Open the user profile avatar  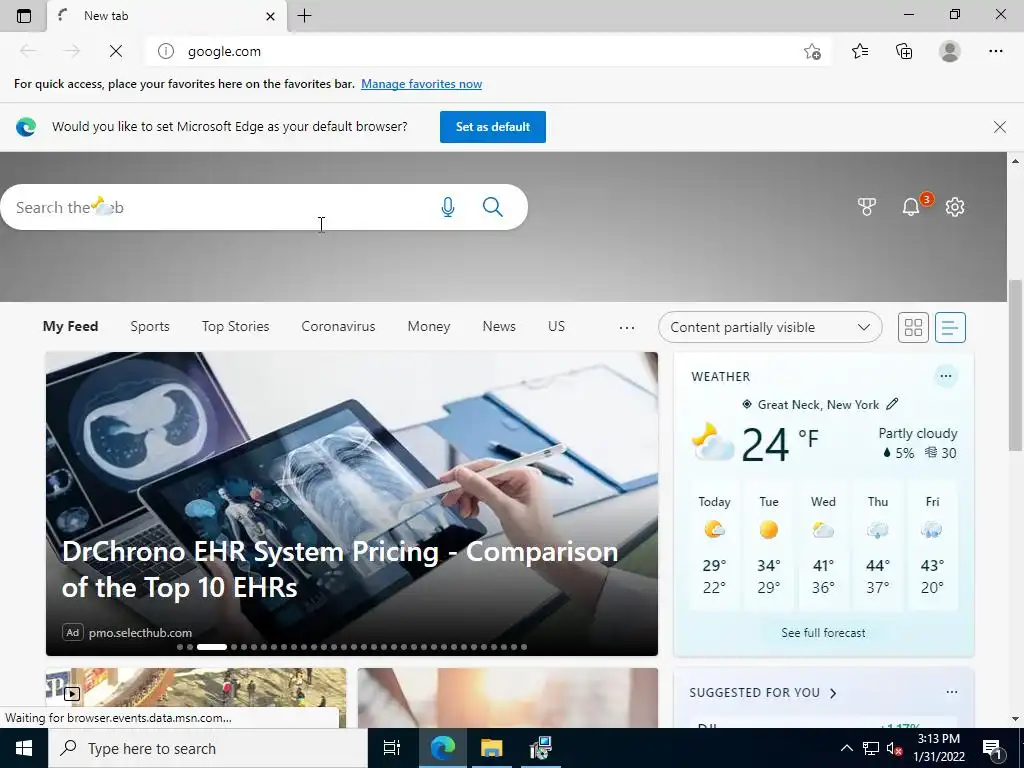coord(950,51)
